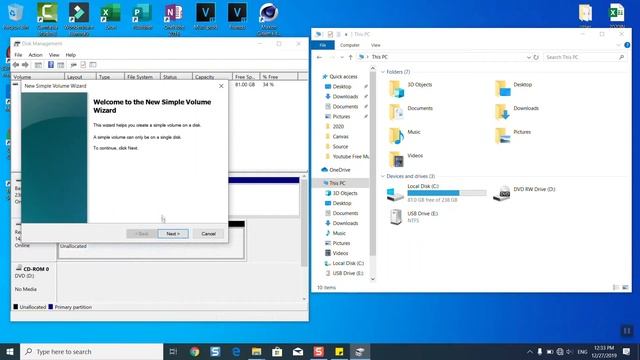
Task: Click Next in the New Simple Volume Wizard
Action: 173,233
